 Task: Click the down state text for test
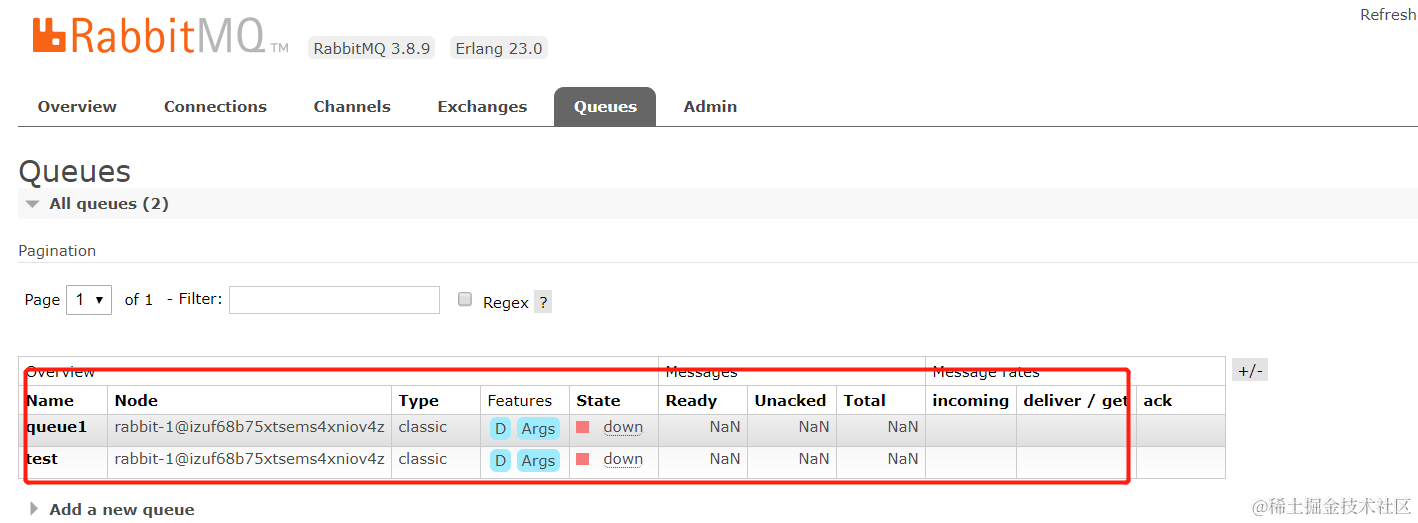pos(623,459)
